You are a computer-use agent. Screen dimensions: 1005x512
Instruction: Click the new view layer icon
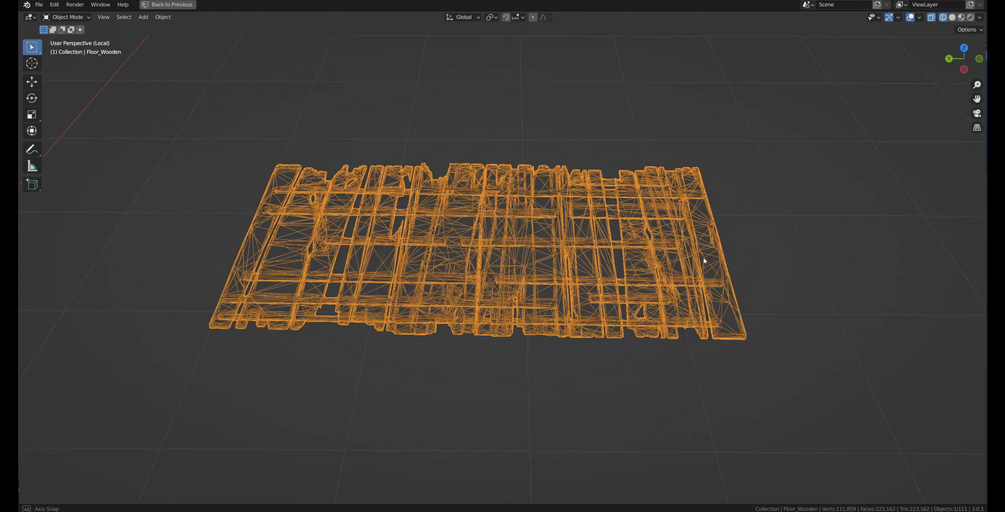pos(970,4)
